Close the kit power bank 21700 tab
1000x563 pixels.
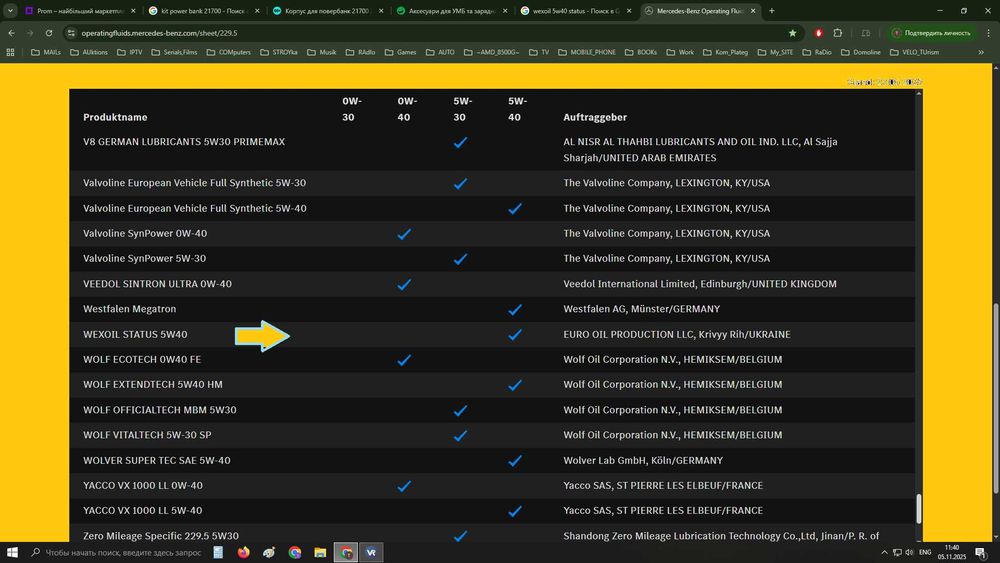click(257, 11)
